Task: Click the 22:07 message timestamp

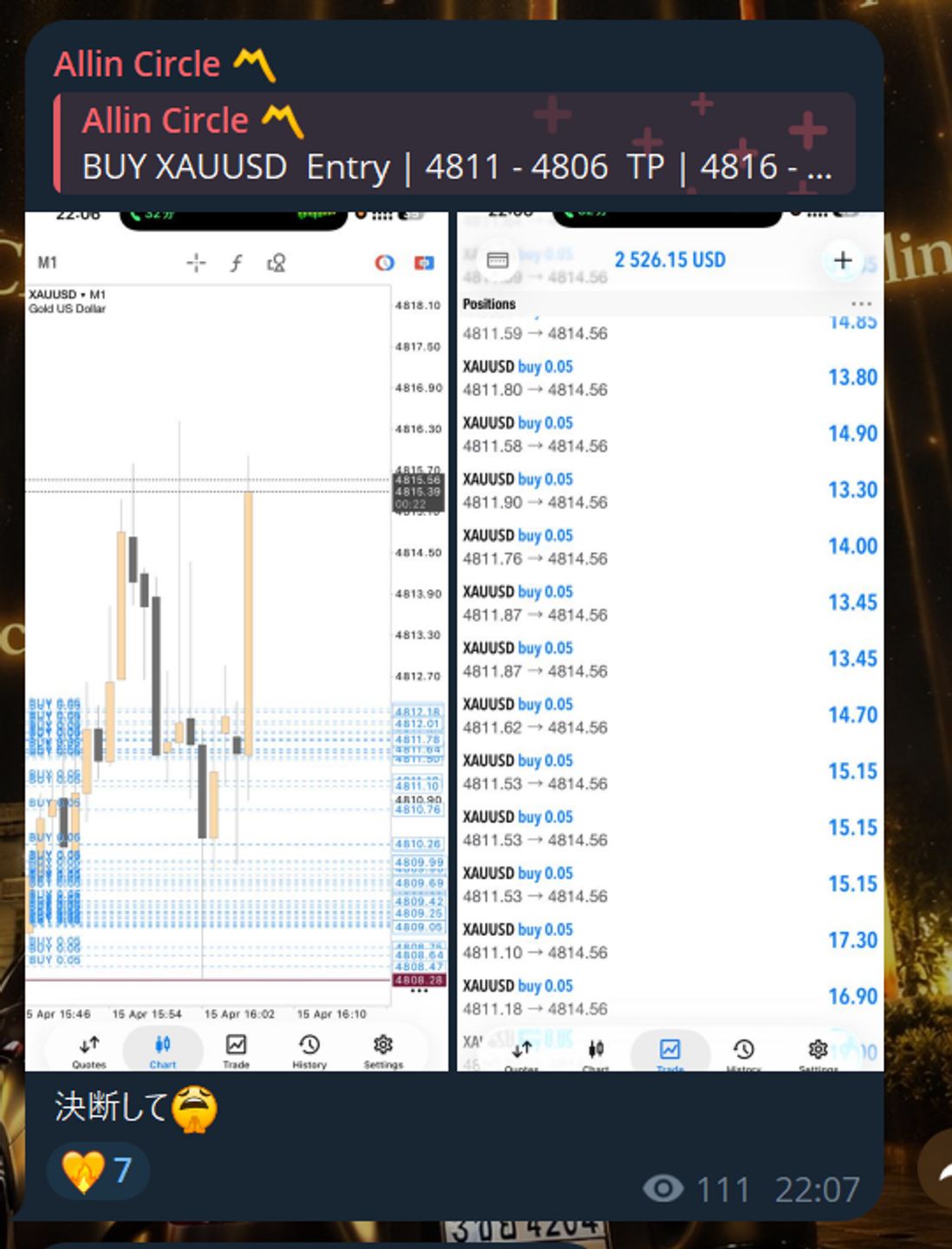Action: 818,1190
